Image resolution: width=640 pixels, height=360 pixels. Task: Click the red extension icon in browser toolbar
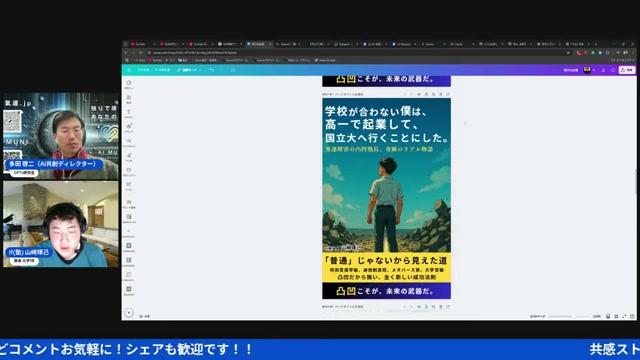[579, 53]
